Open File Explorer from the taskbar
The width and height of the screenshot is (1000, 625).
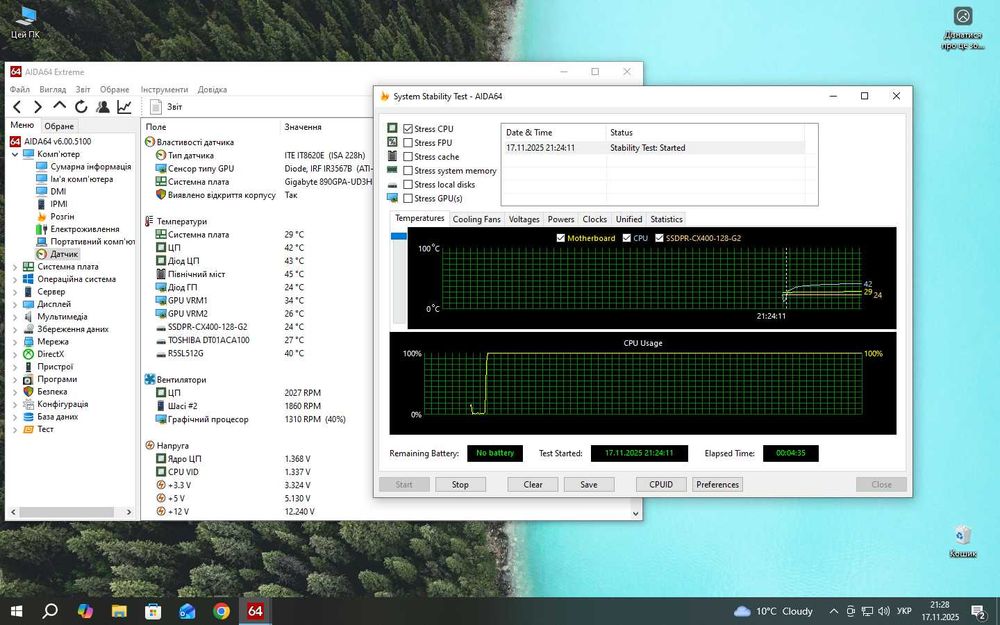[119, 611]
